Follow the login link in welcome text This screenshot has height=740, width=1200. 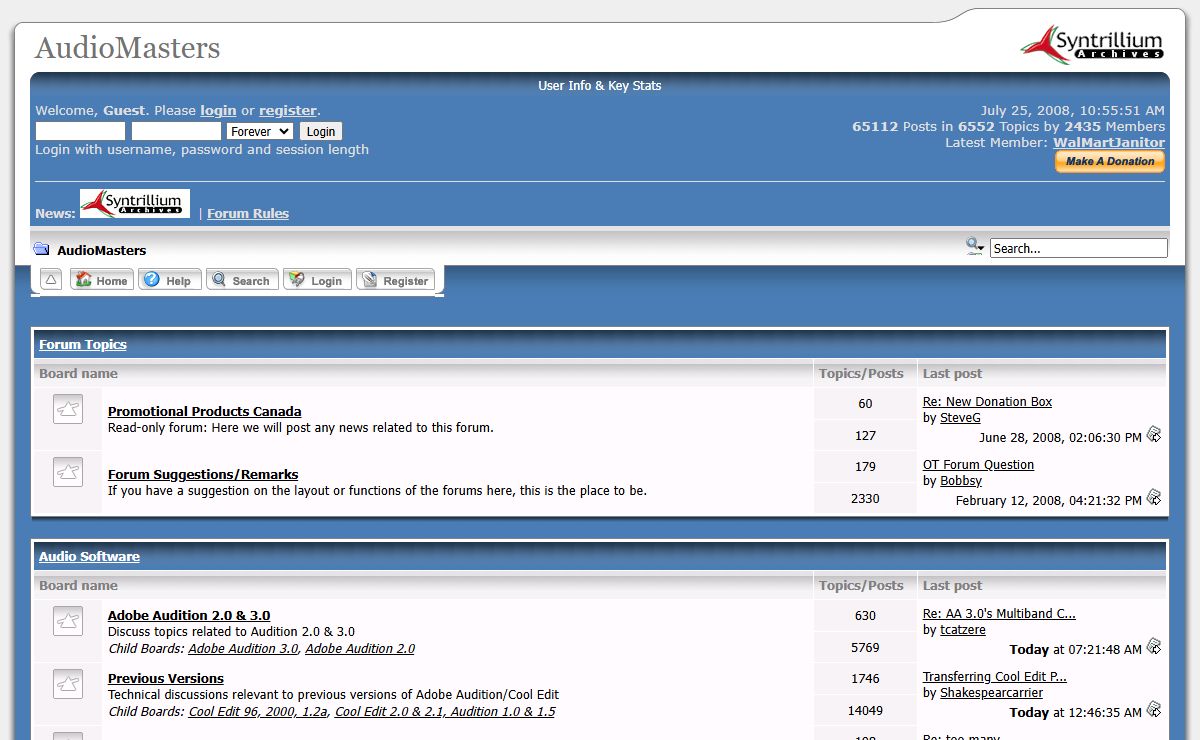tap(218, 111)
